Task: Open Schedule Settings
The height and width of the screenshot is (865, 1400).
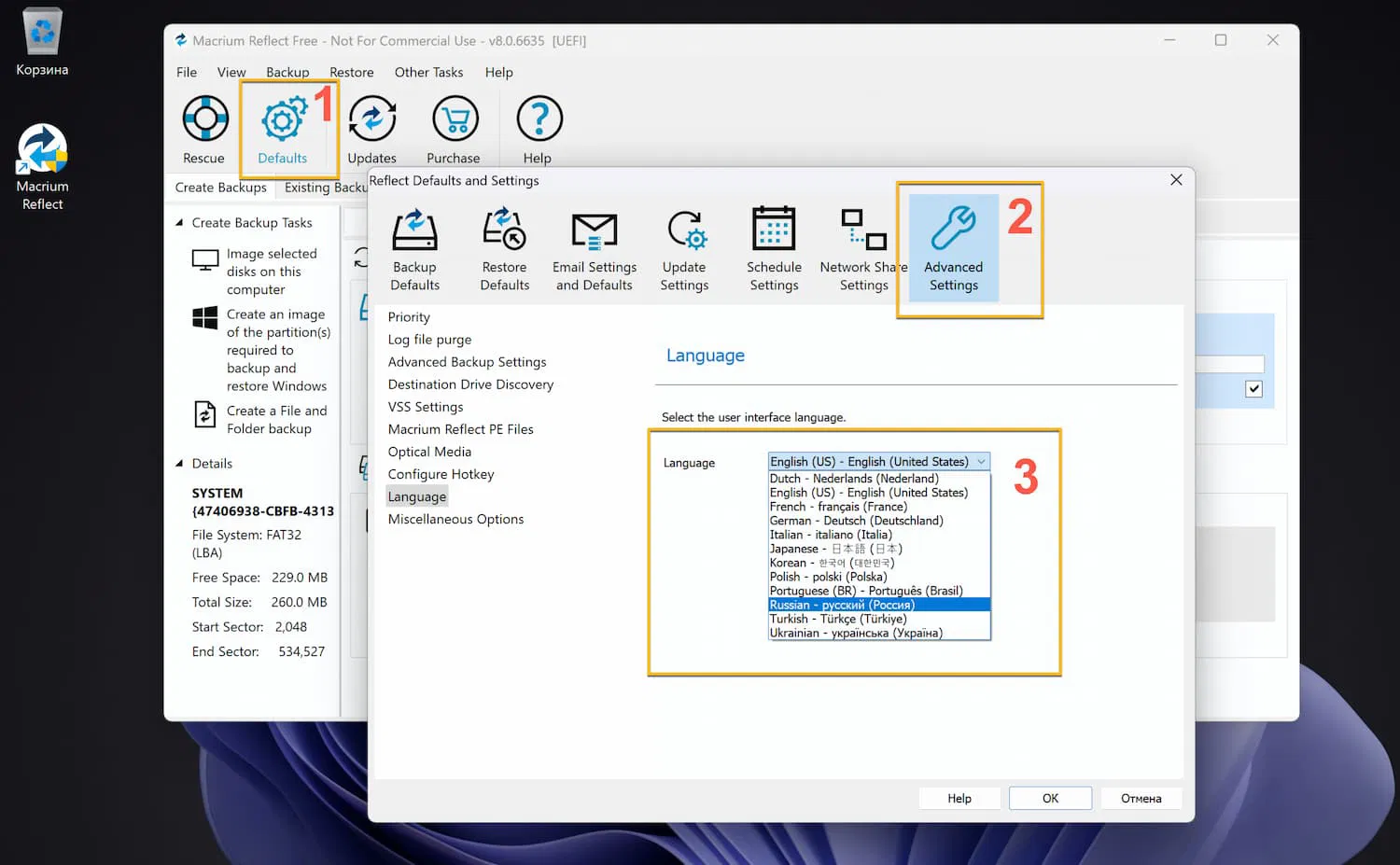Action: (774, 249)
